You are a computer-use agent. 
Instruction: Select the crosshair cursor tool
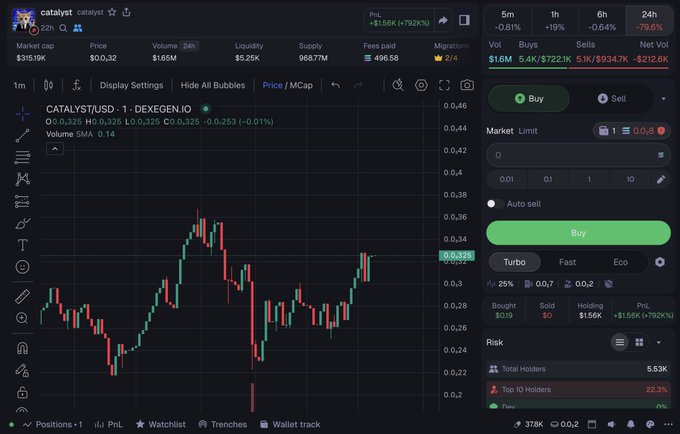tap(23, 114)
